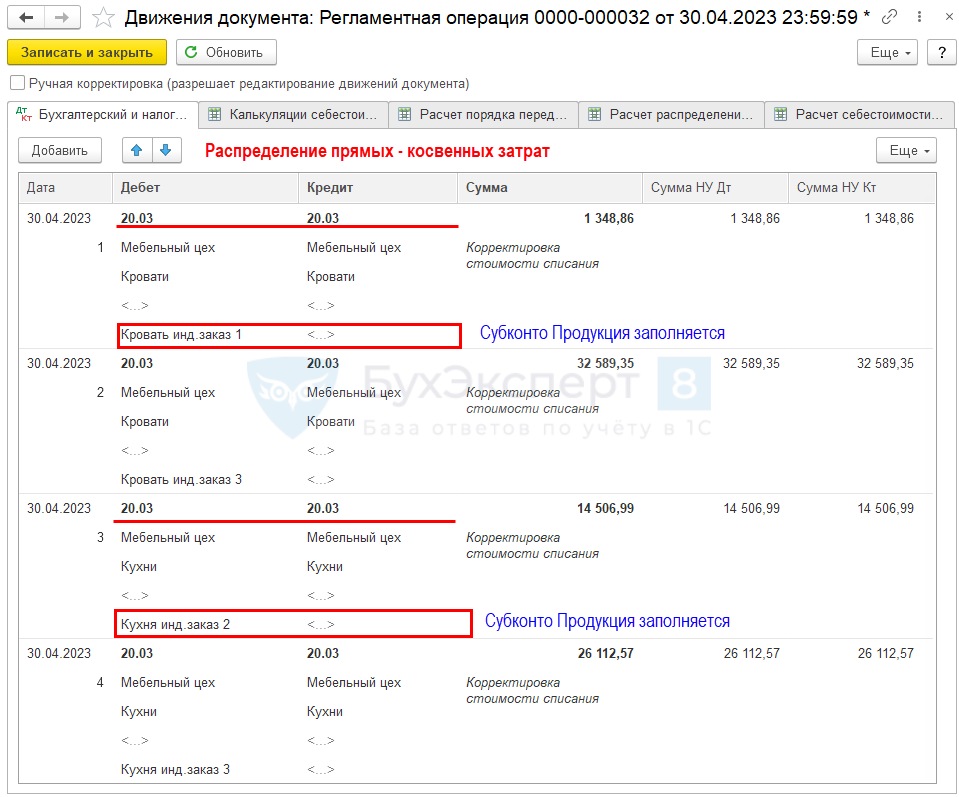The height and width of the screenshot is (797, 959).
Task: Click 14 506,99 in Сумма НУ Дт column
Action: pos(752,508)
